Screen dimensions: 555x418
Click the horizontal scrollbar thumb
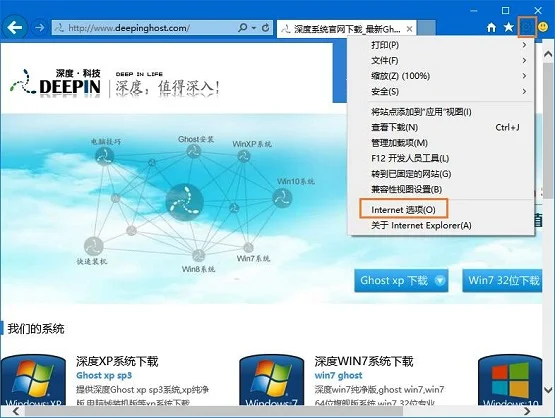214,412
